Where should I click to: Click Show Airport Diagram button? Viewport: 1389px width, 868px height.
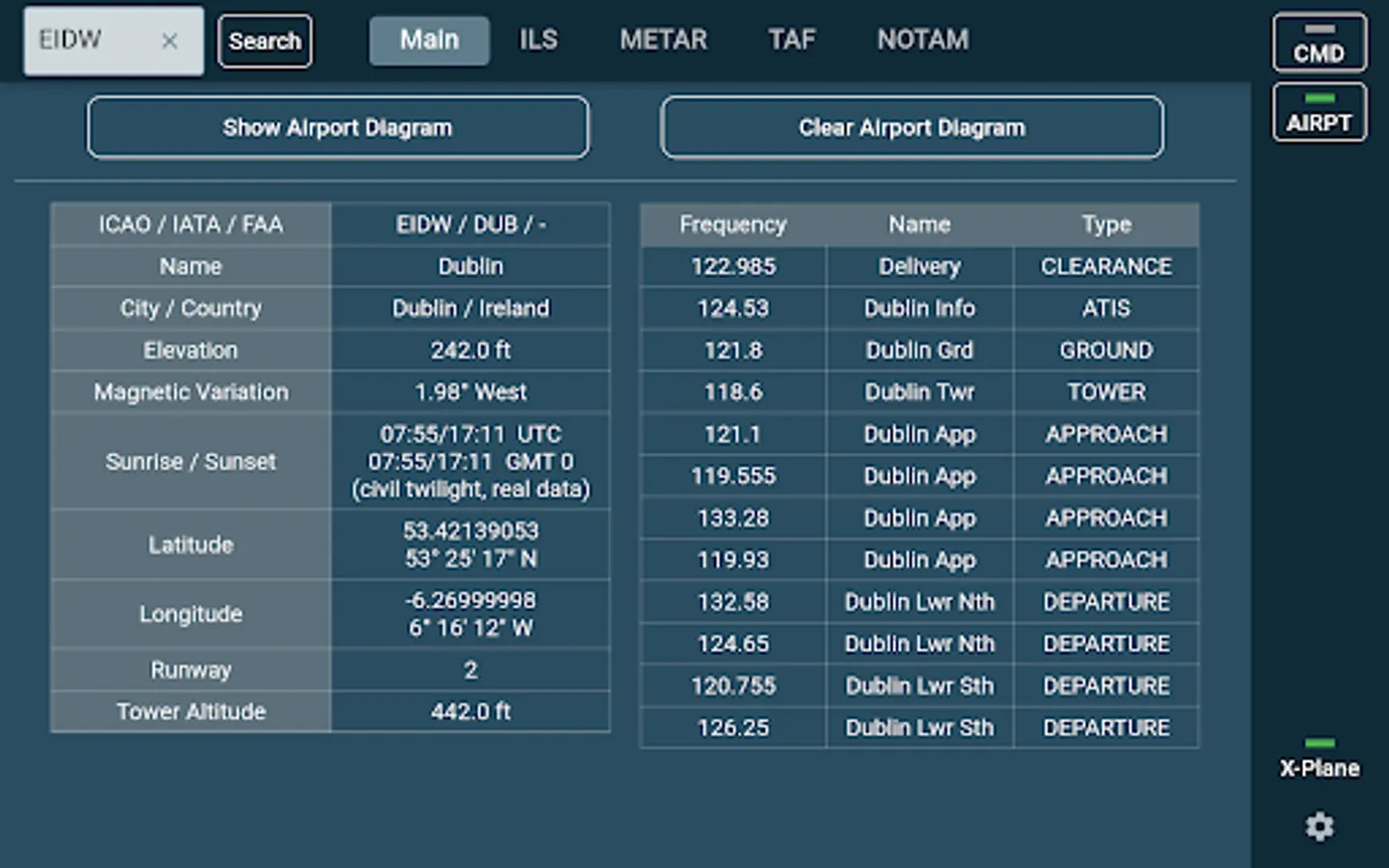pyautogui.click(x=338, y=127)
